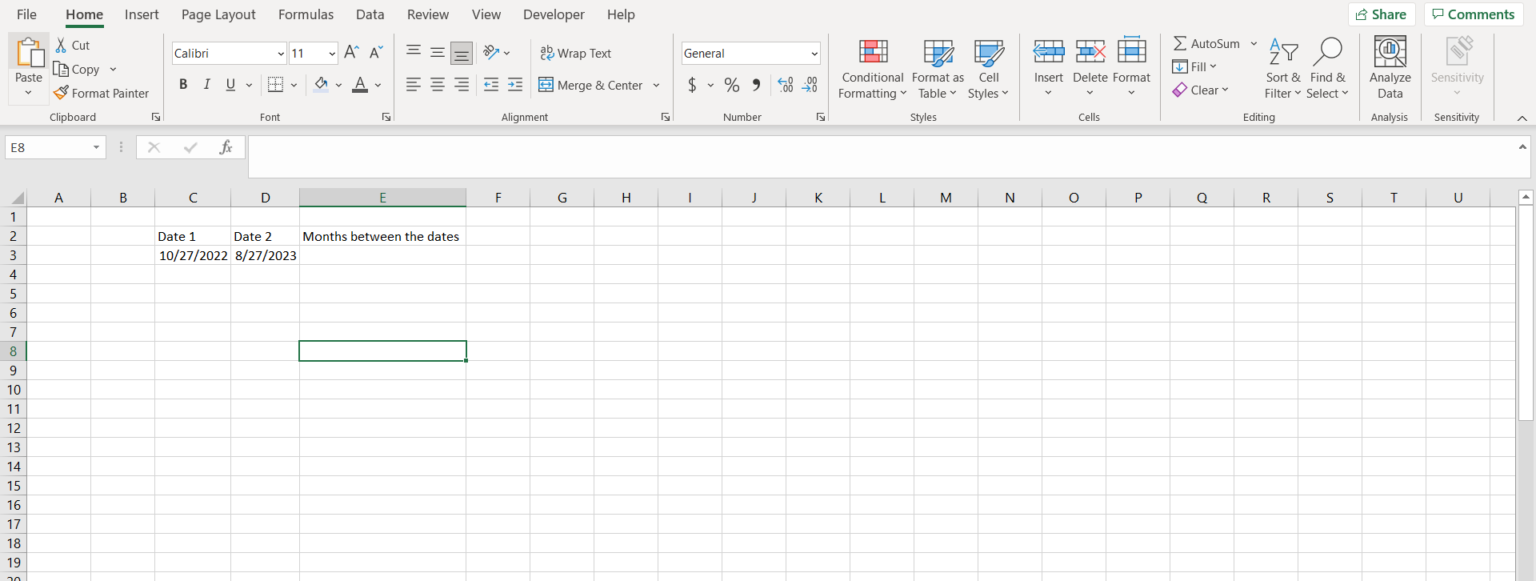Toggle Underline formatting
Screen dimensions: 1536x581
point(232,85)
